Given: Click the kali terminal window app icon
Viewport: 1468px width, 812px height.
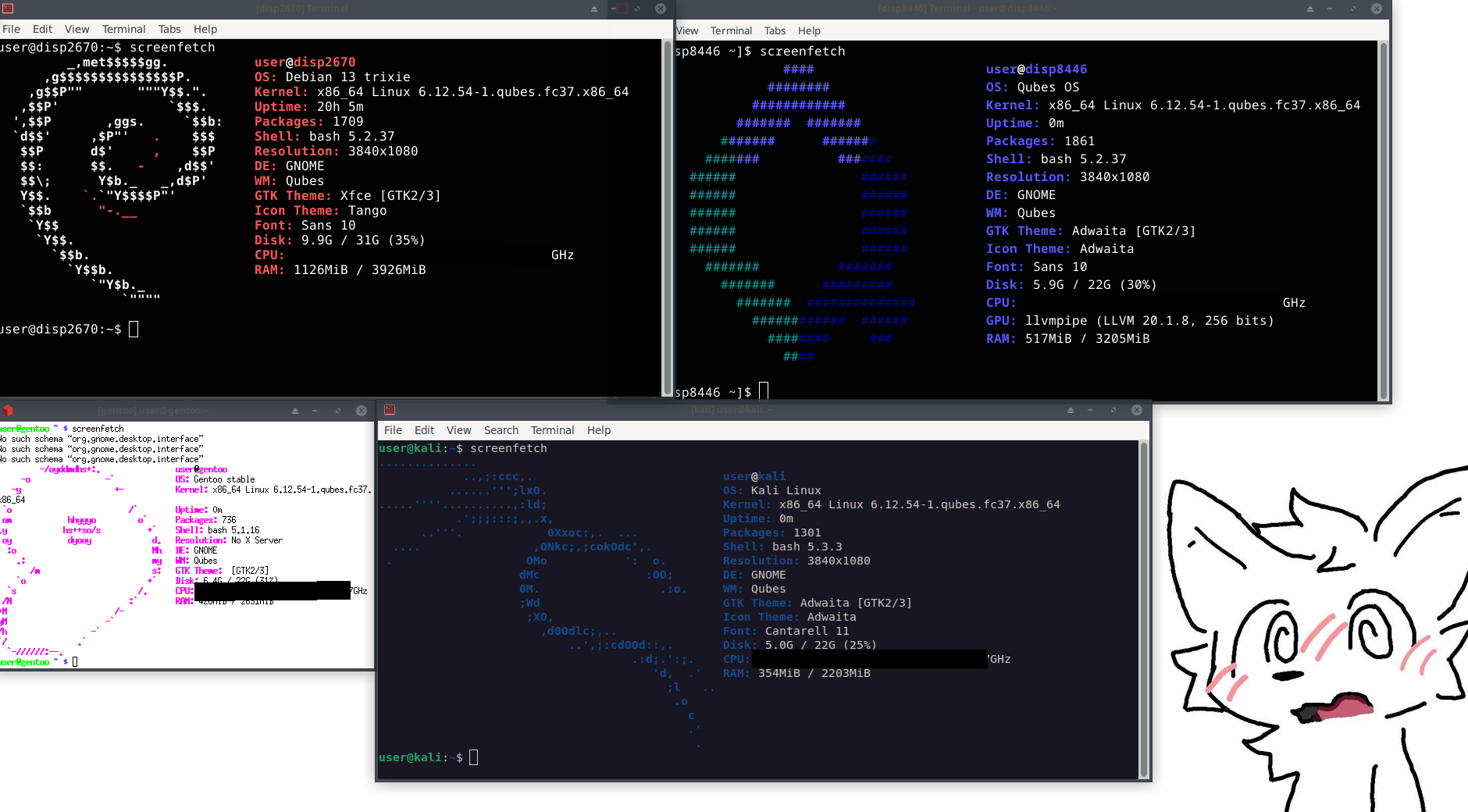Looking at the screenshot, I should 390,410.
